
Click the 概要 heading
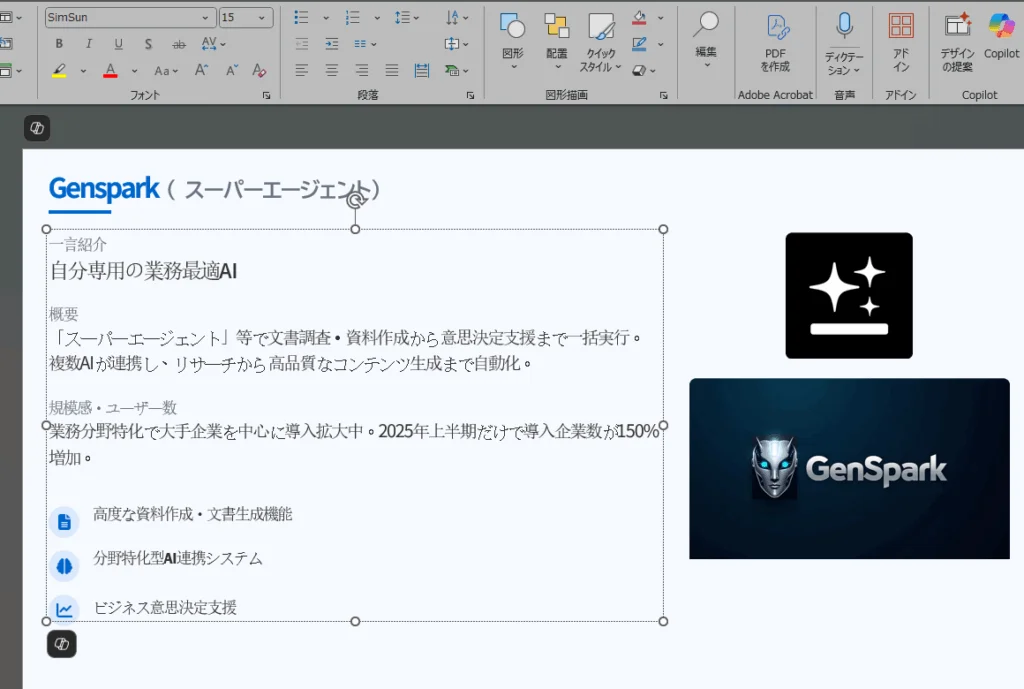(x=64, y=314)
